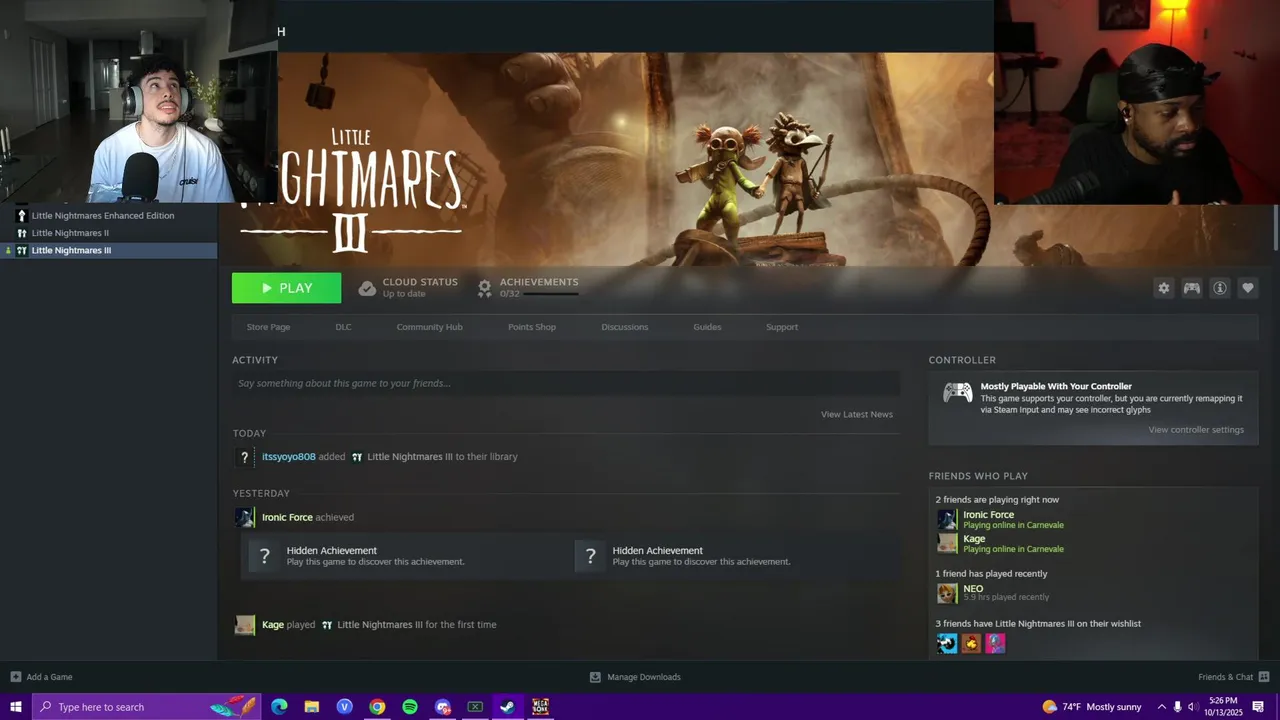The width and height of the screenshot is (1280, 720).
Task: Open Google Chrome from taskbar
Action: coord(377,707)
